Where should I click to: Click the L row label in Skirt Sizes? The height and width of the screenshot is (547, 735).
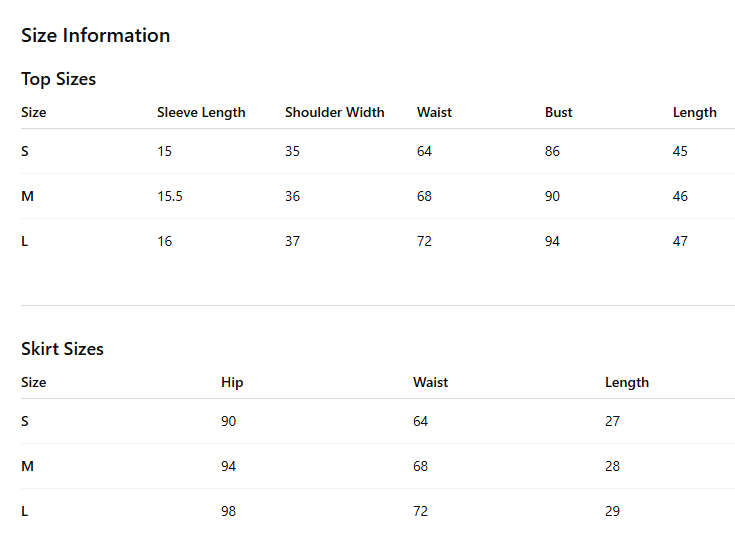pyautogui.click(x=24, y=511)
